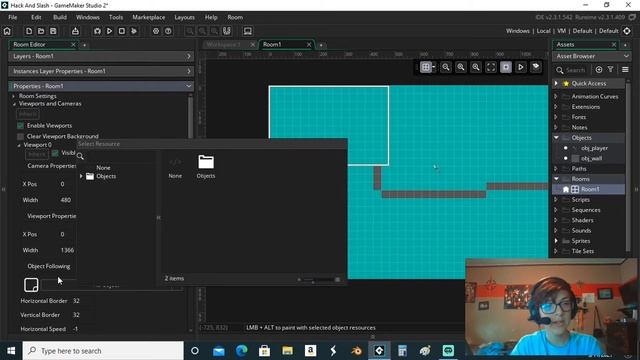The width and height of the screenshot is (640, 360).
Task: Toggle the Clear Viewport Background checkbox
Action: [20, 136]
